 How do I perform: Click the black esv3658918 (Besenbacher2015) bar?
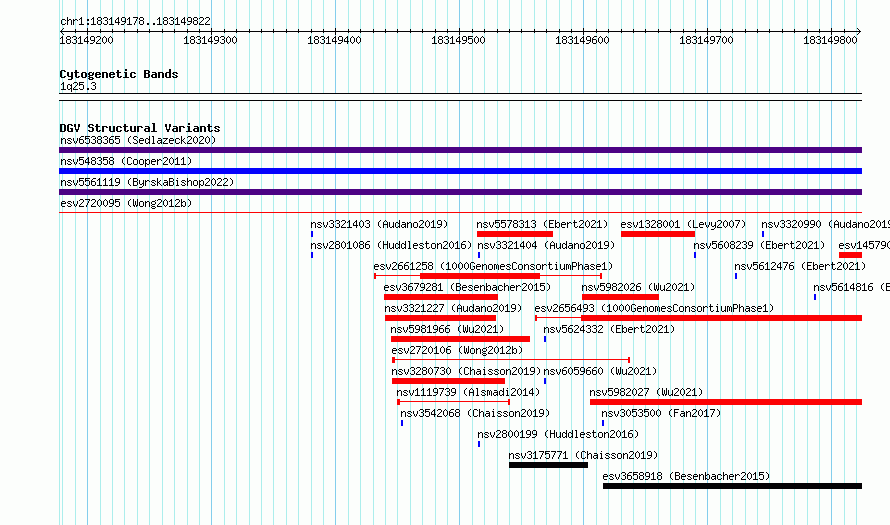tap(732, 486)
